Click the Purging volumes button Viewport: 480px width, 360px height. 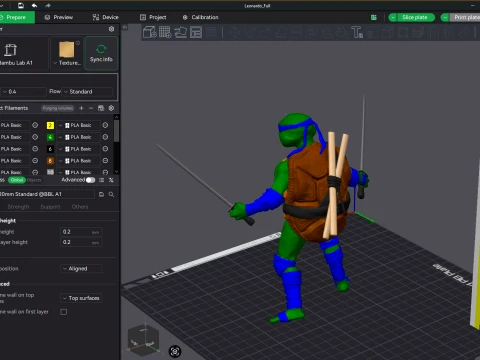point(58,108)
